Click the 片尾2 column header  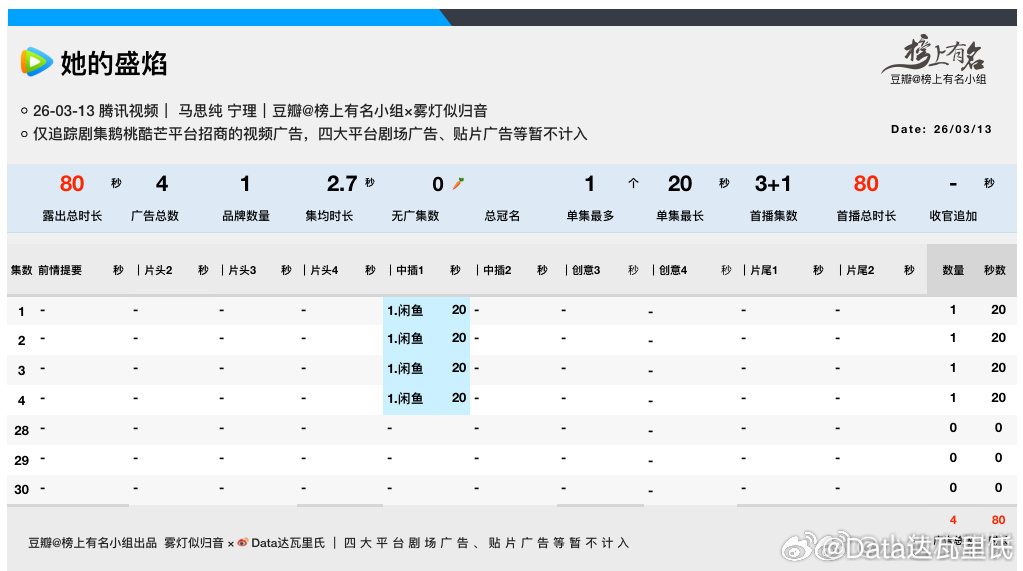(x=860, y=270)
